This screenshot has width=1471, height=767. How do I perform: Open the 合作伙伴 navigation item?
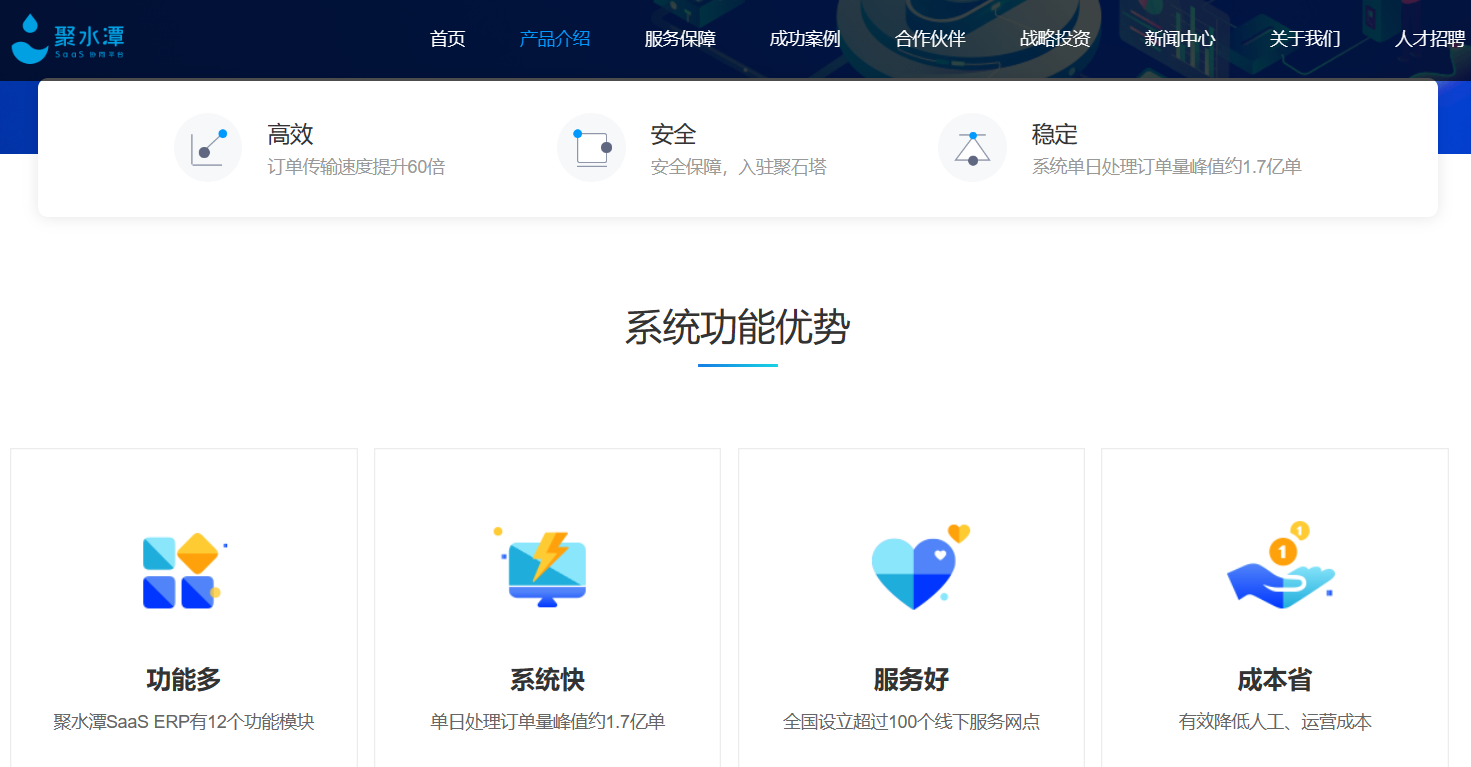[930, 39]
